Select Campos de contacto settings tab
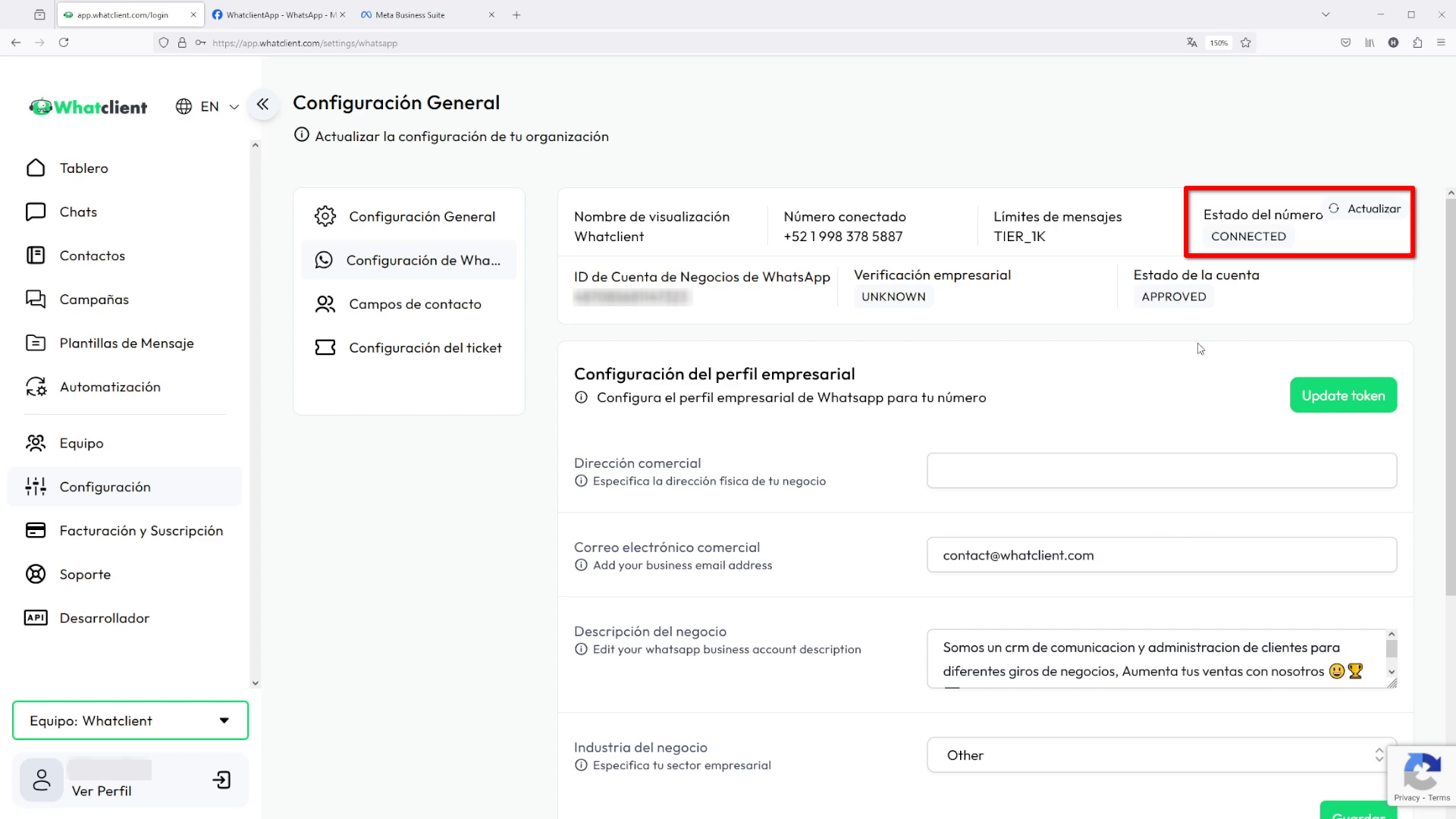The image size is (1456, 819). (409, 304)
